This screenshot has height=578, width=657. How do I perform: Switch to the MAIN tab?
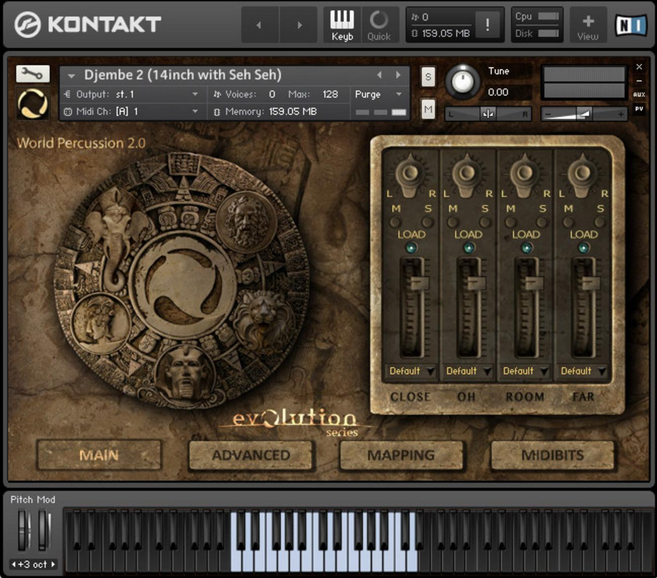click(x=99, y=455)
